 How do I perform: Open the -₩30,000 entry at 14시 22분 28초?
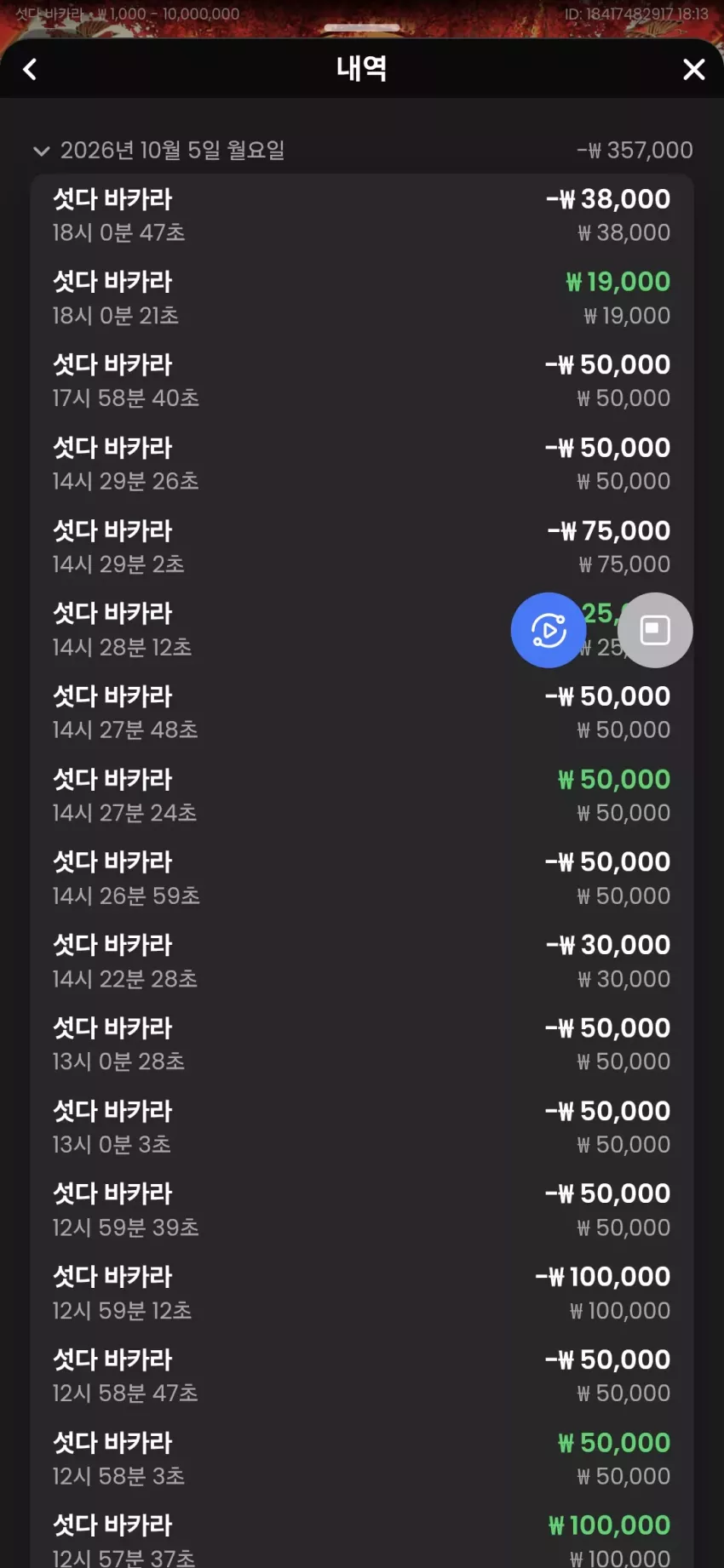[x=362, y=961]
